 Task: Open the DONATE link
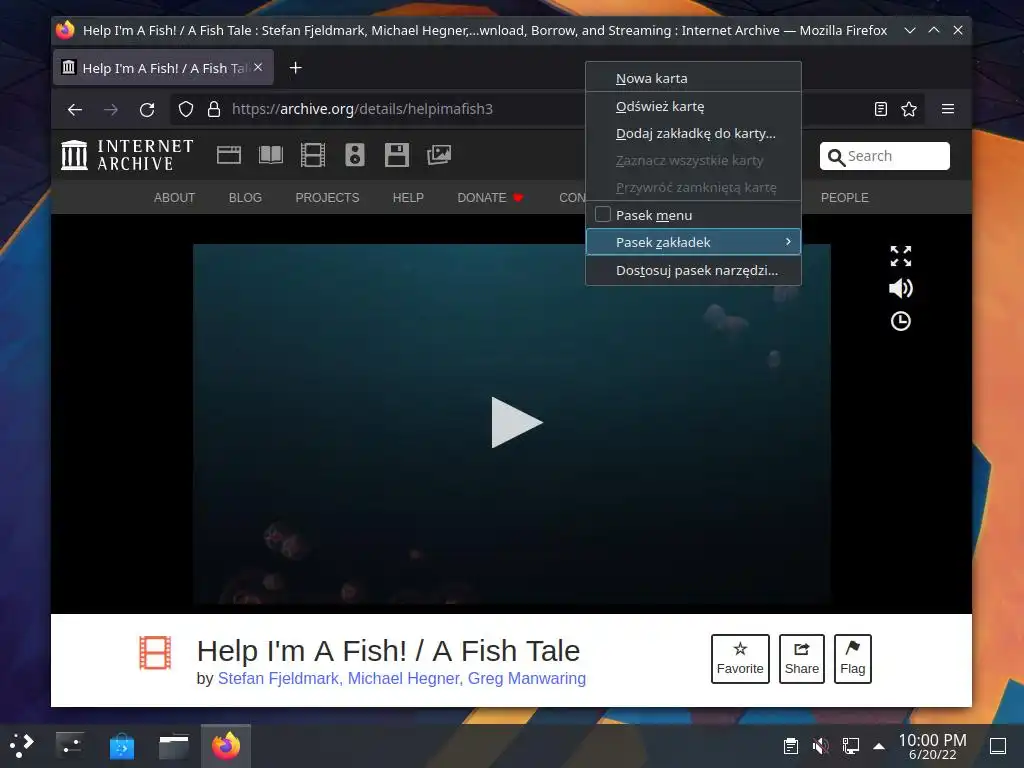(x=490, y=198)
